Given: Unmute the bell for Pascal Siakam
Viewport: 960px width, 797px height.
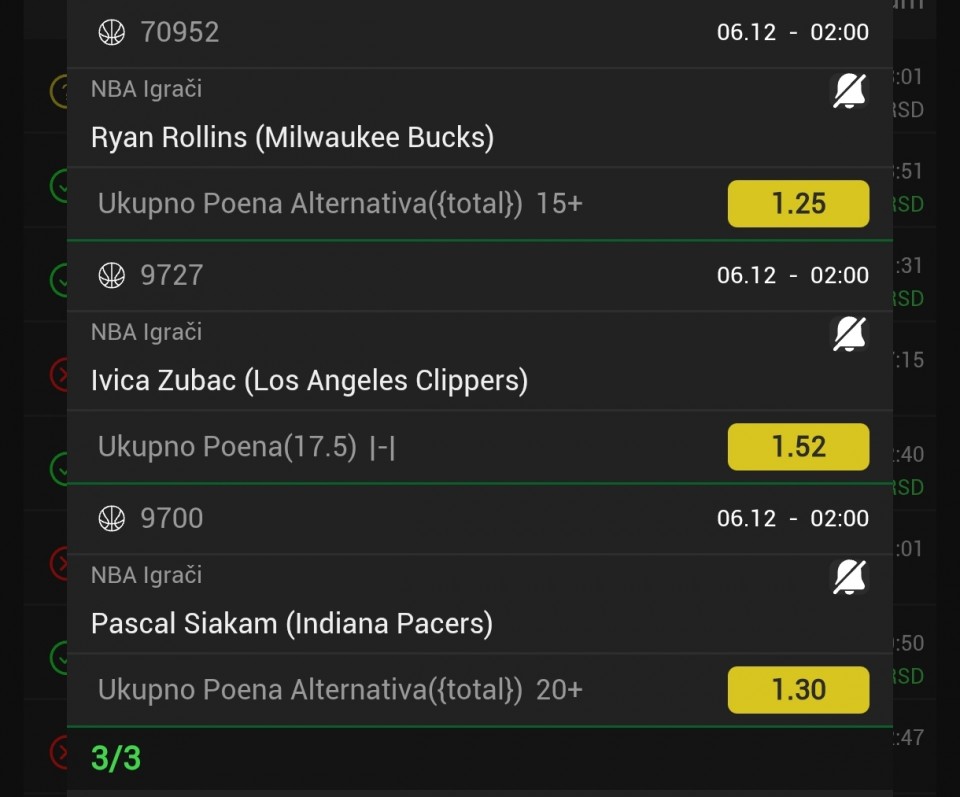Looking at the screenshot, I should click(849, 577).
